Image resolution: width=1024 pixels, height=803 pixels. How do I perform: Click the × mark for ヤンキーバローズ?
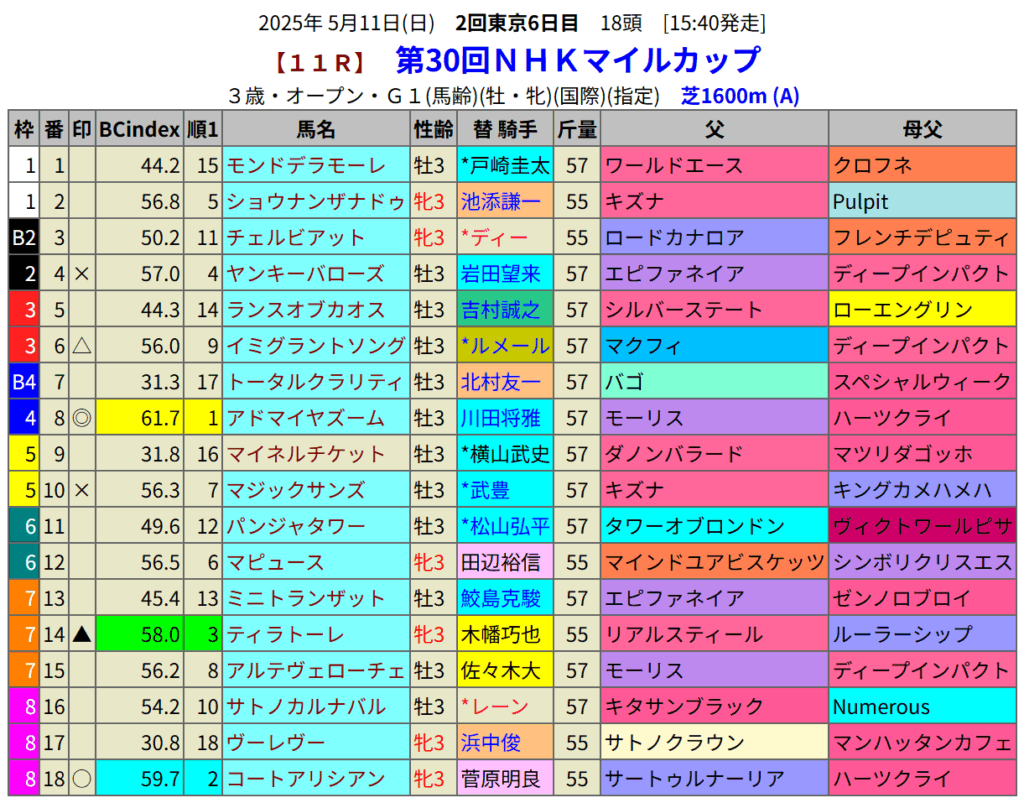[x=82, y=274]
